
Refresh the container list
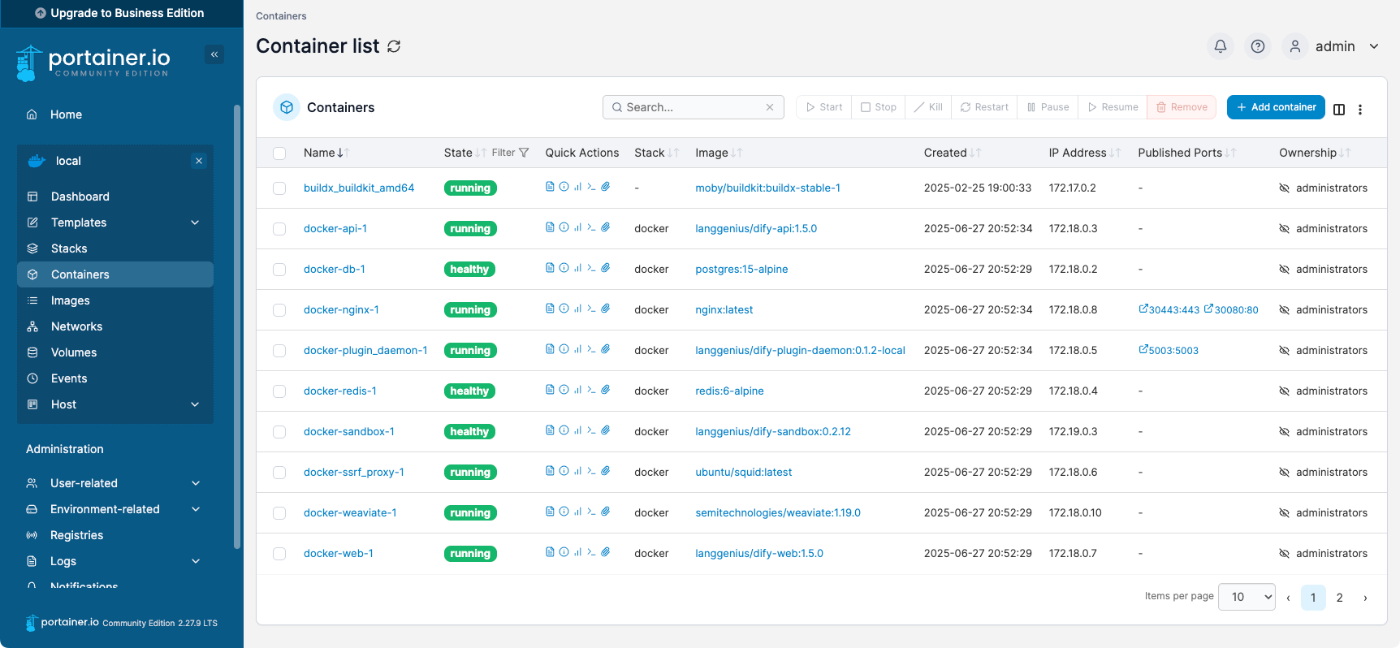[x=394, y=46]
